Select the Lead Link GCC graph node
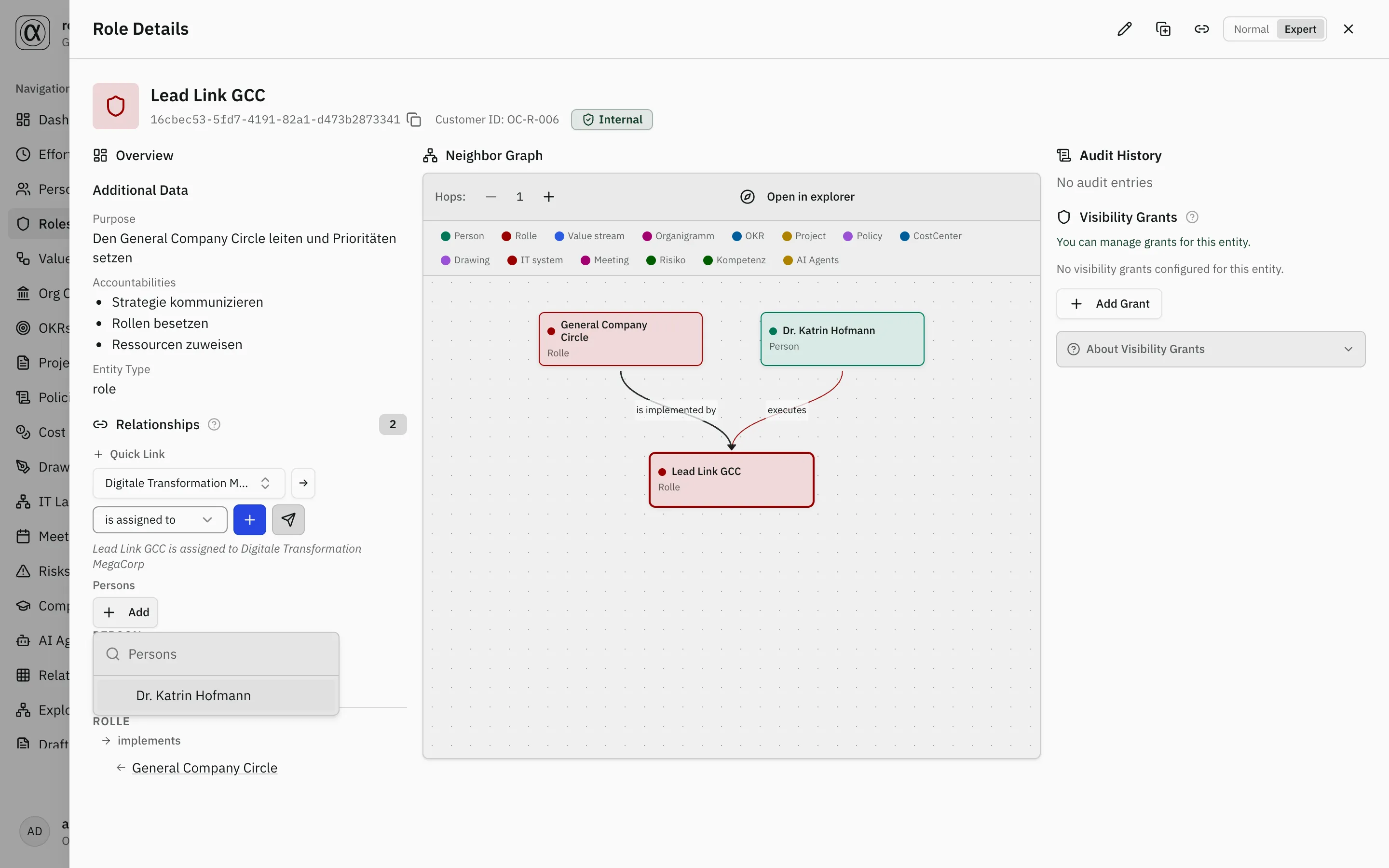 point(731,479)
